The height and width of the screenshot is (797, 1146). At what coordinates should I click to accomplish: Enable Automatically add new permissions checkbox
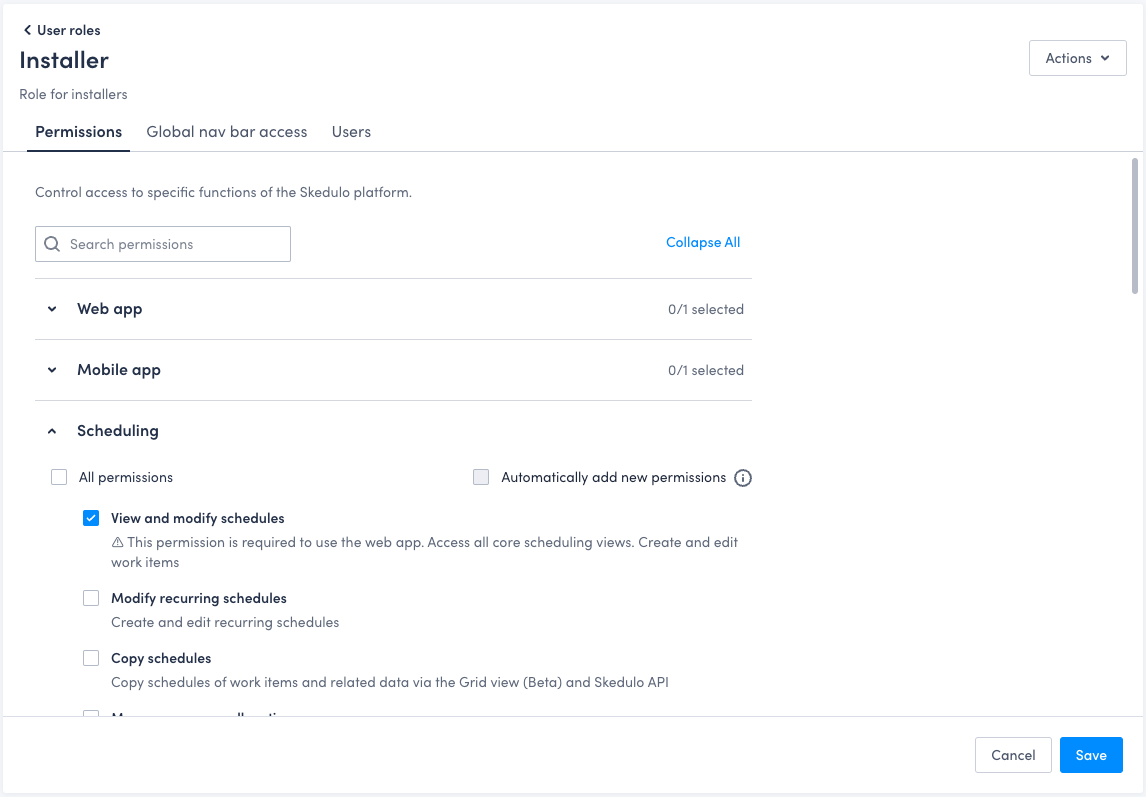point(481,478)
